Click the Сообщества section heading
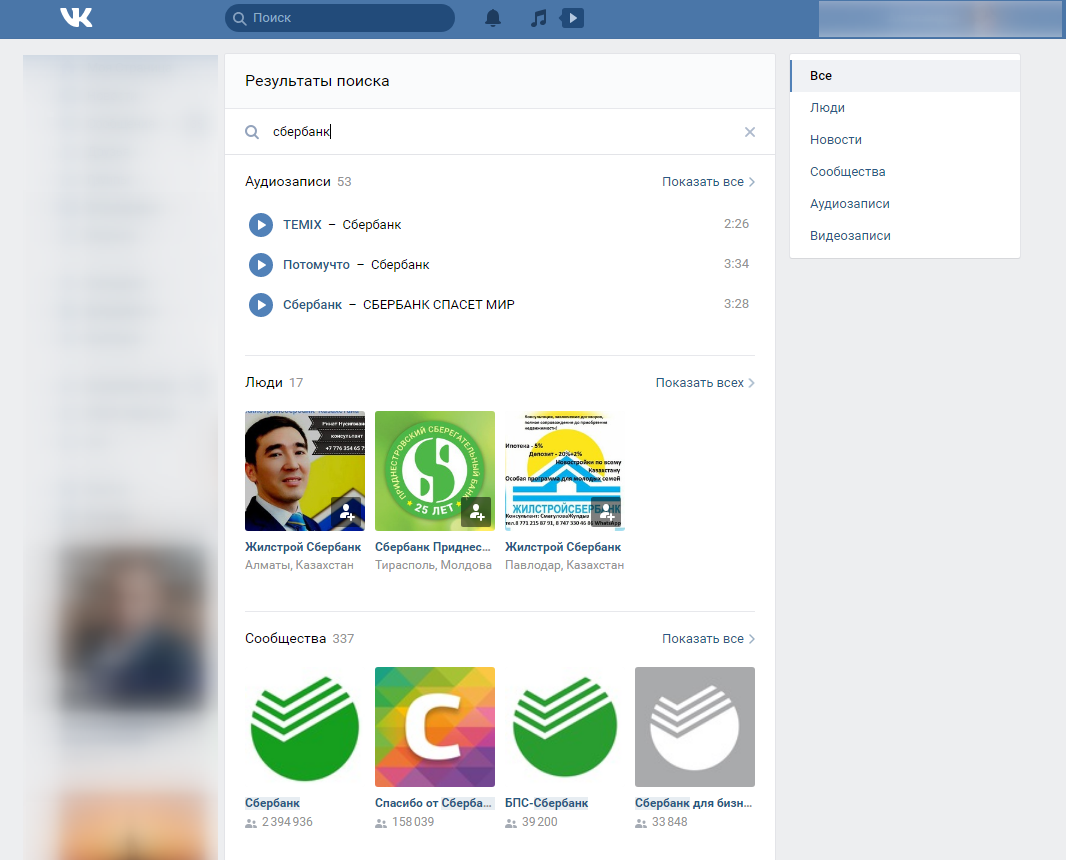Image resolution: width=1066 pixels, height=860 pixels. [286, 638]
